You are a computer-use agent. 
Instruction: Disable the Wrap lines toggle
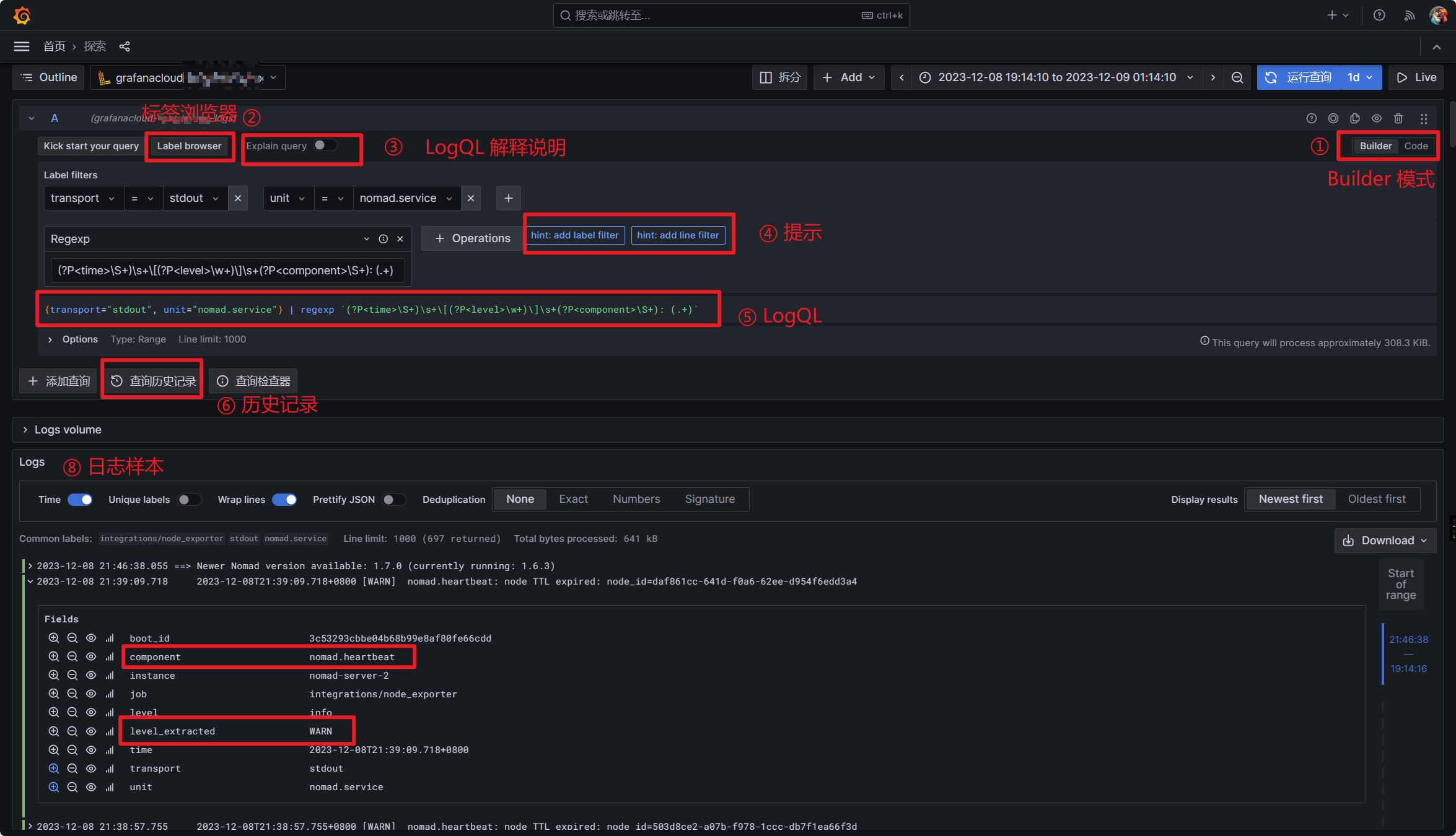click(x=284, y=500)
